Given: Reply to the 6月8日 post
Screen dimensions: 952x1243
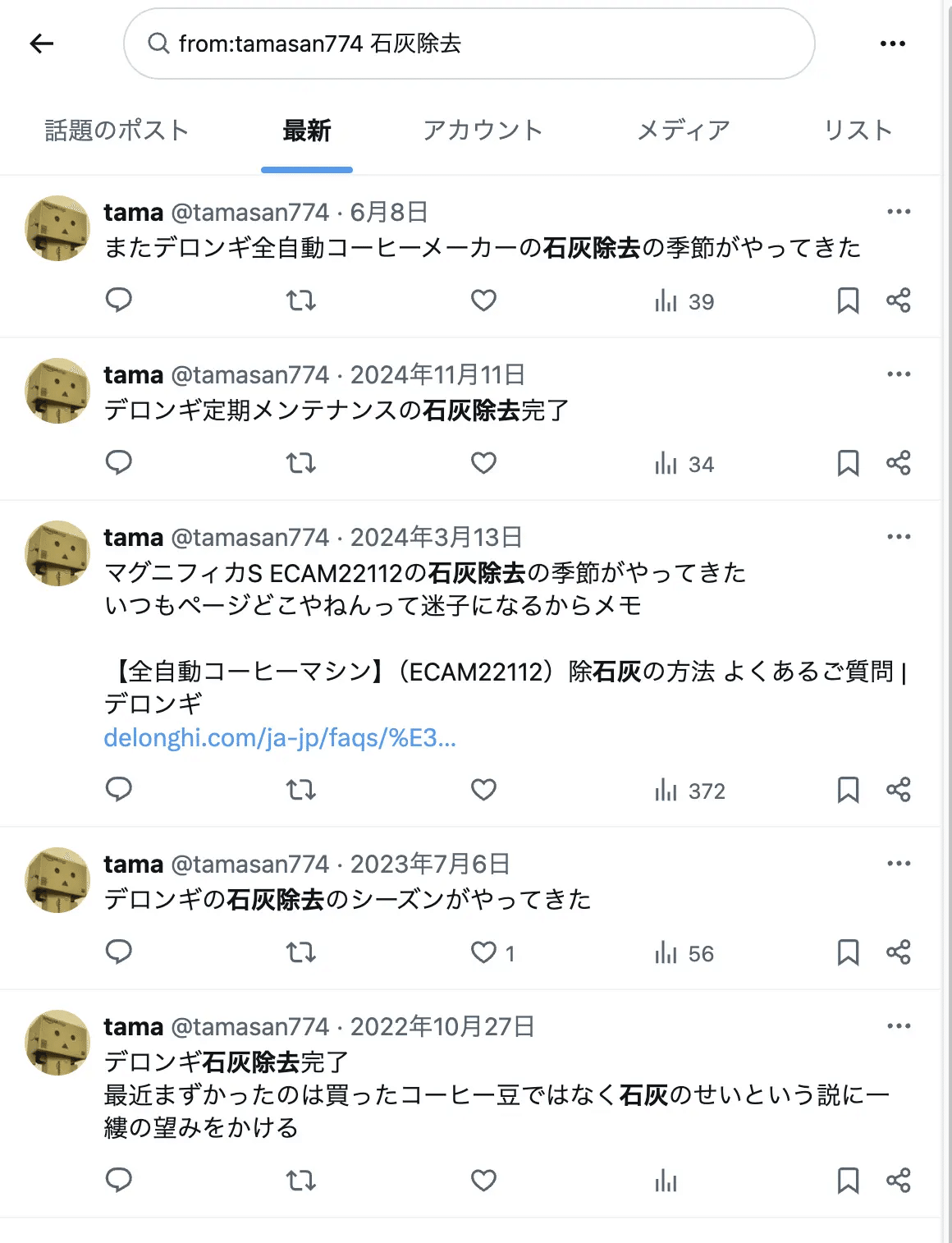Looking at the screenshot, I should pos(119,300).
